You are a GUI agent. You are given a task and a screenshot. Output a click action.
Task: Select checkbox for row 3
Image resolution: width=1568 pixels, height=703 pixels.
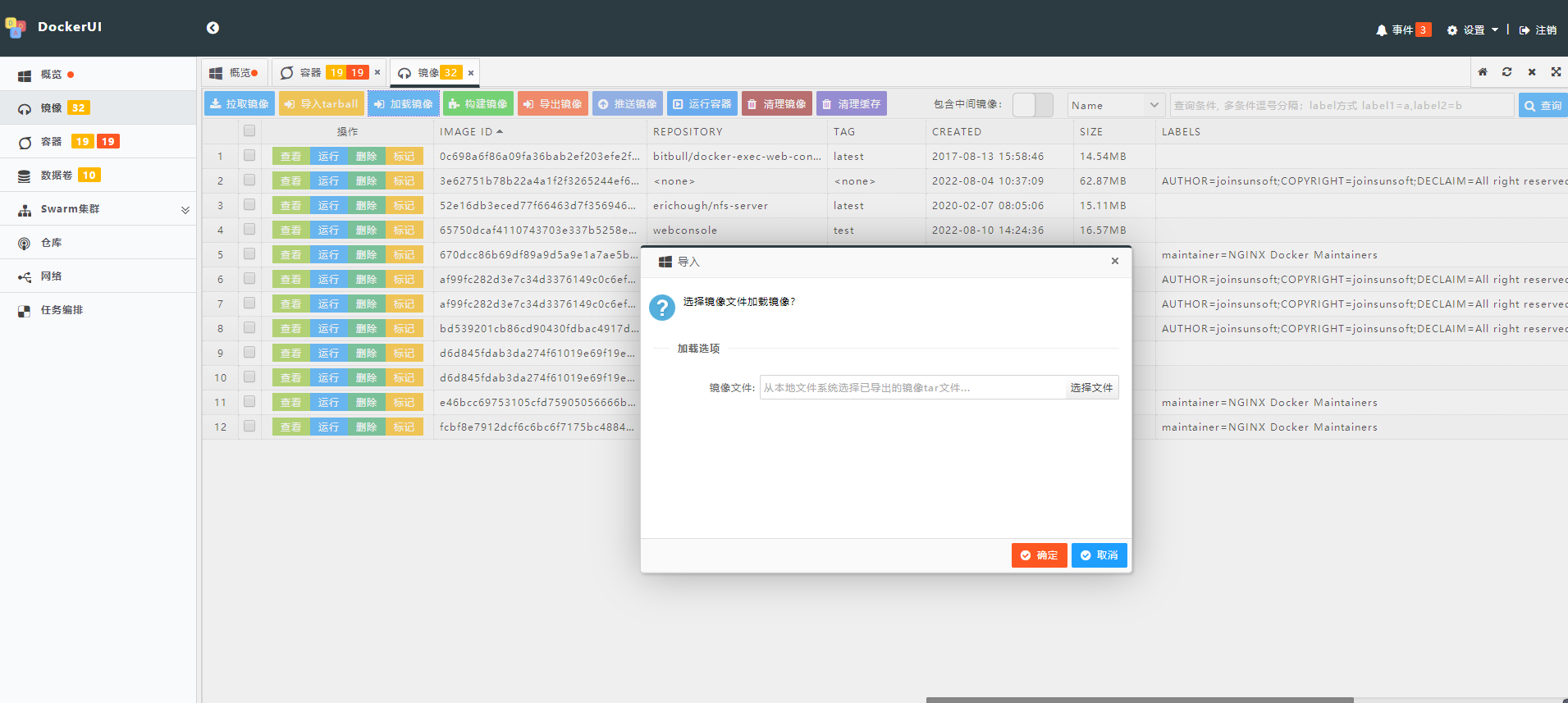(x=249, y=205)
